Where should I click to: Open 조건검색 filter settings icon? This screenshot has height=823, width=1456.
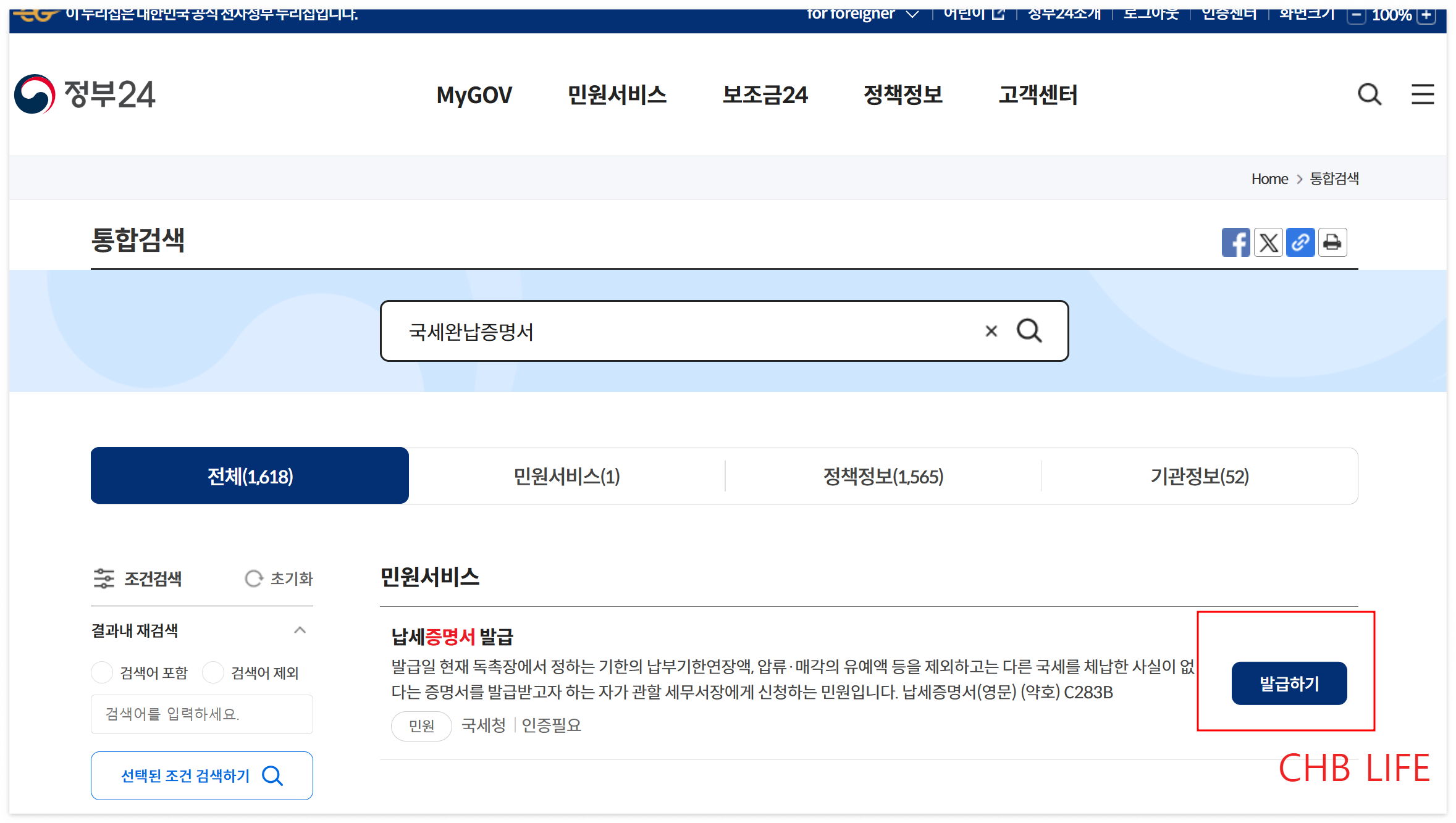pyautogui.click(x=104, y=579)
